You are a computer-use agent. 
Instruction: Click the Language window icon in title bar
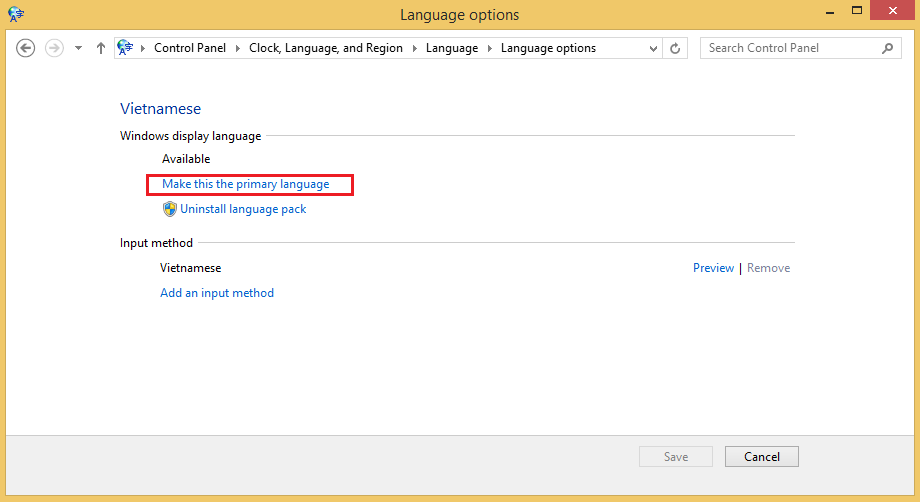click(15, 14)
